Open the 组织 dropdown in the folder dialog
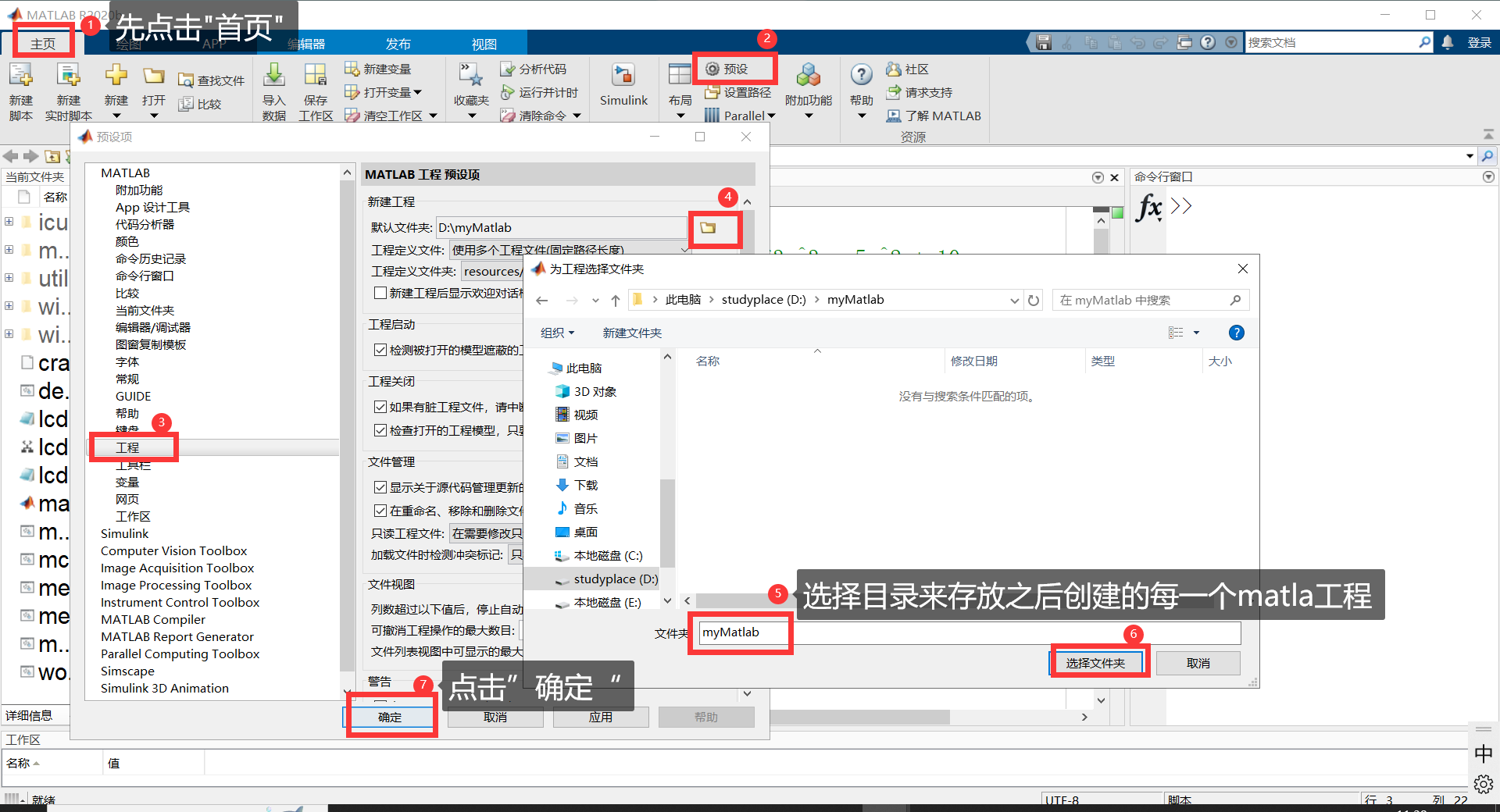 557,332
